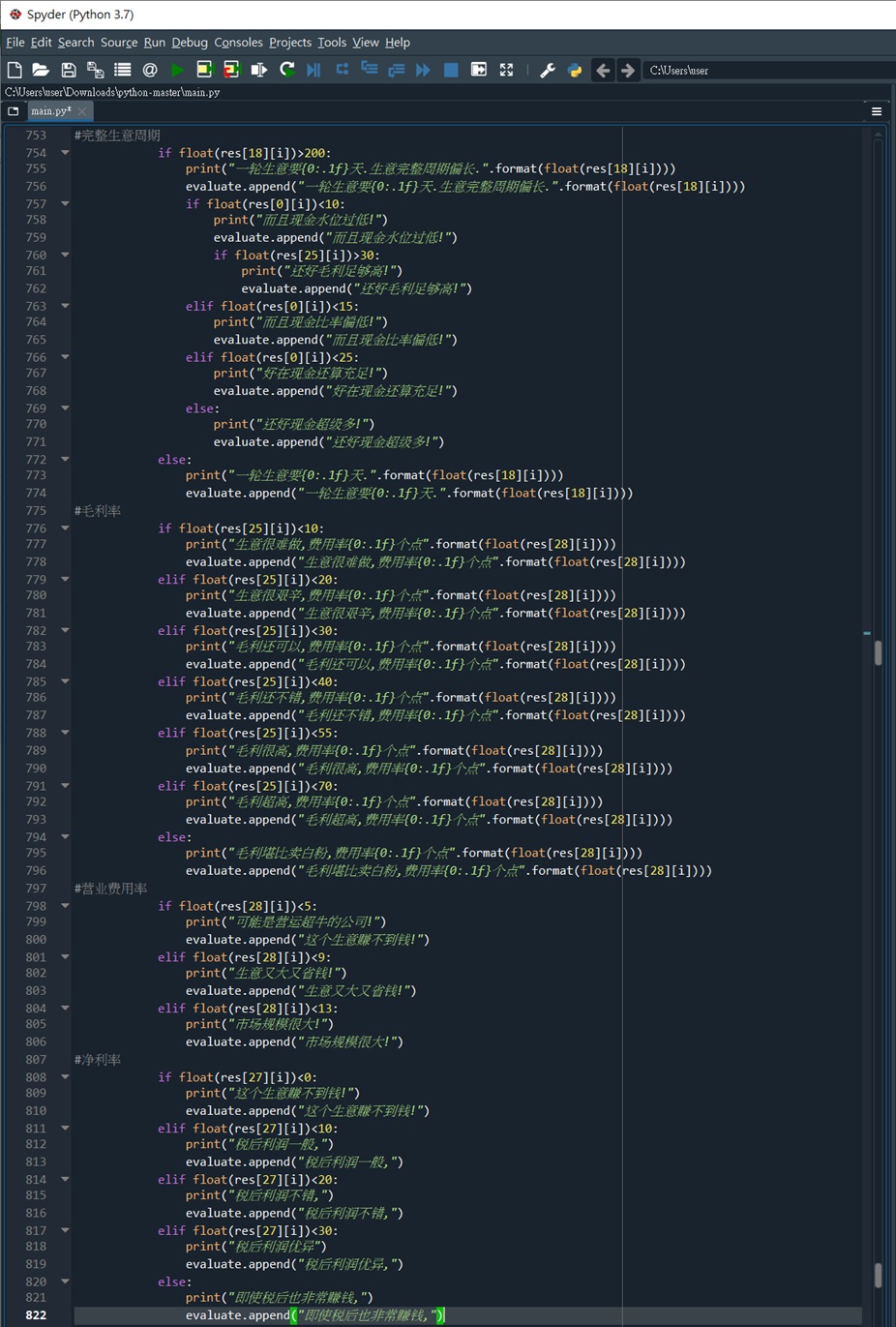Open the Help menu
This screenshot has width=896, height=1327.
click(x=397, y=43)
